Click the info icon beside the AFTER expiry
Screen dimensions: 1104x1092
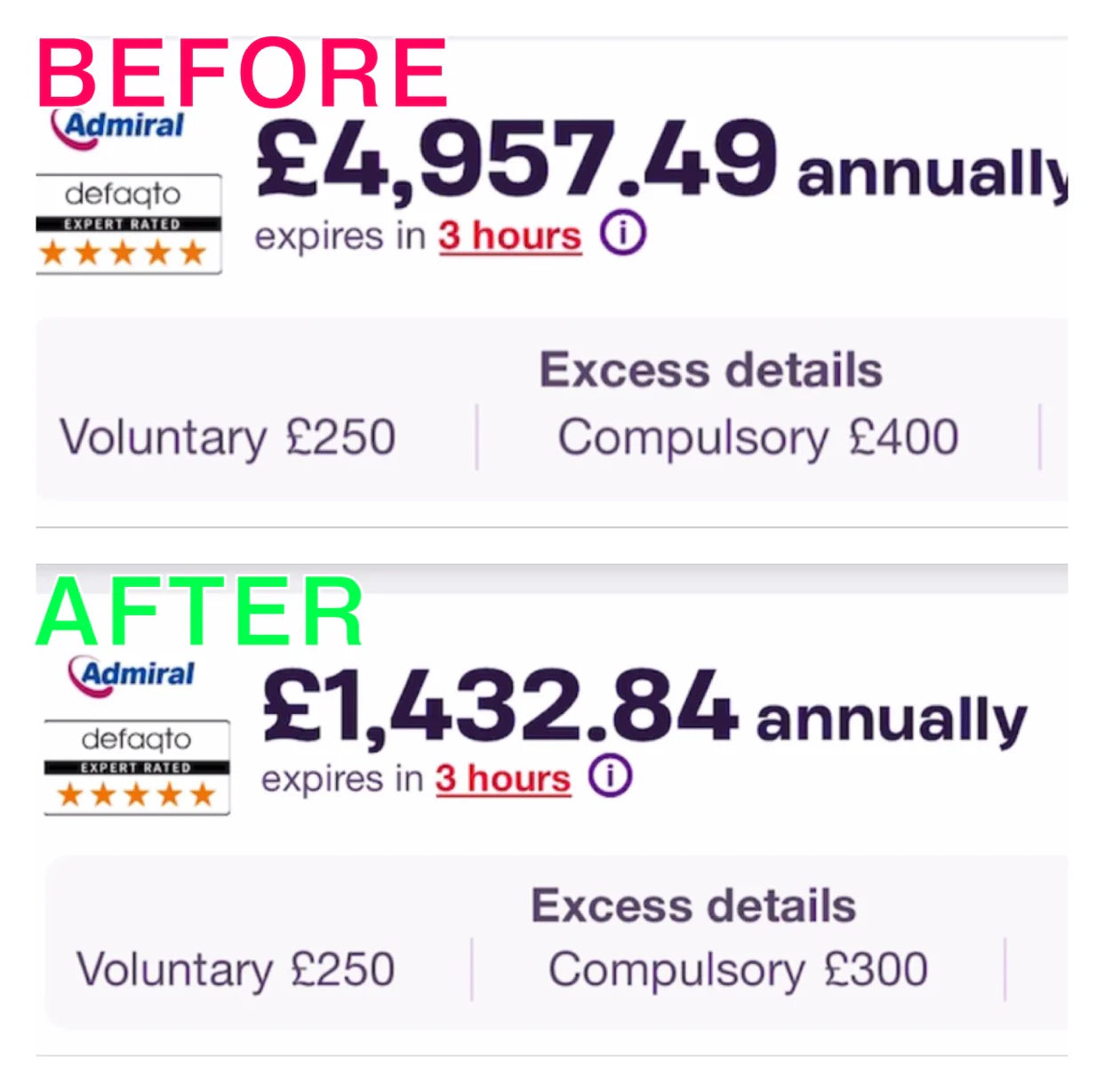(610, 776)
